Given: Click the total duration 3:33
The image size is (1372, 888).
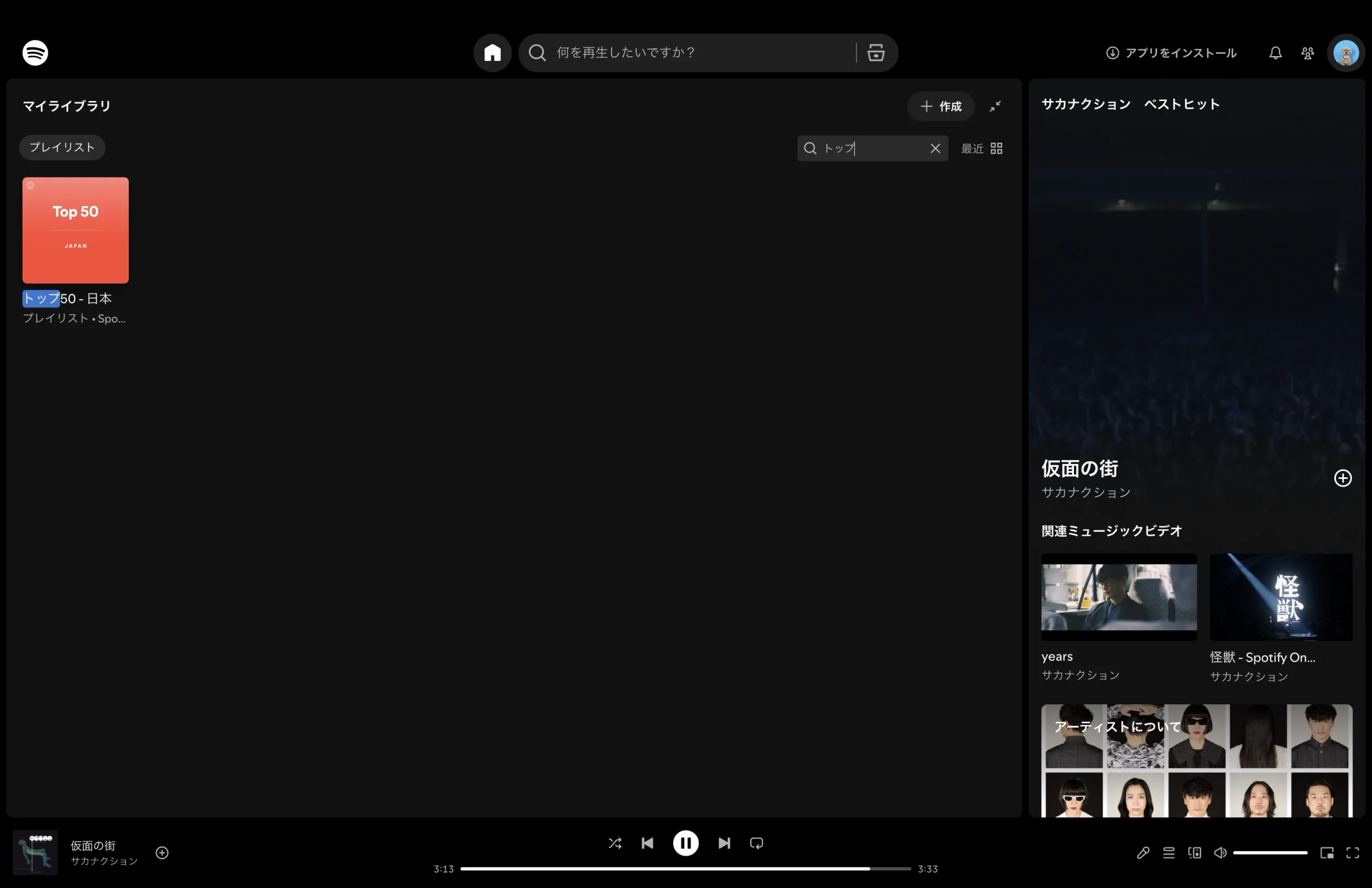Looking at the screenshot, I should 927,869.
